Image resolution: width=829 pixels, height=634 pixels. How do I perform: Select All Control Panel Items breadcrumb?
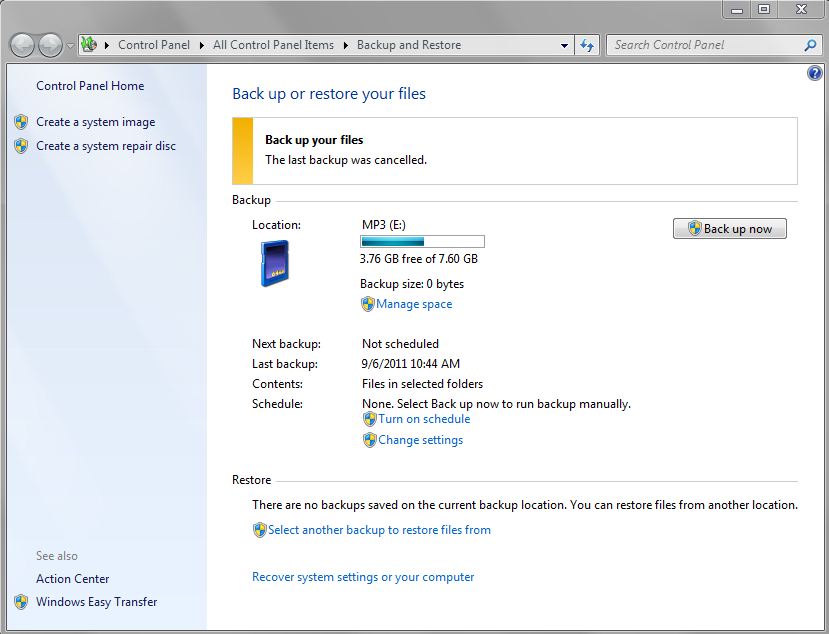273,45
